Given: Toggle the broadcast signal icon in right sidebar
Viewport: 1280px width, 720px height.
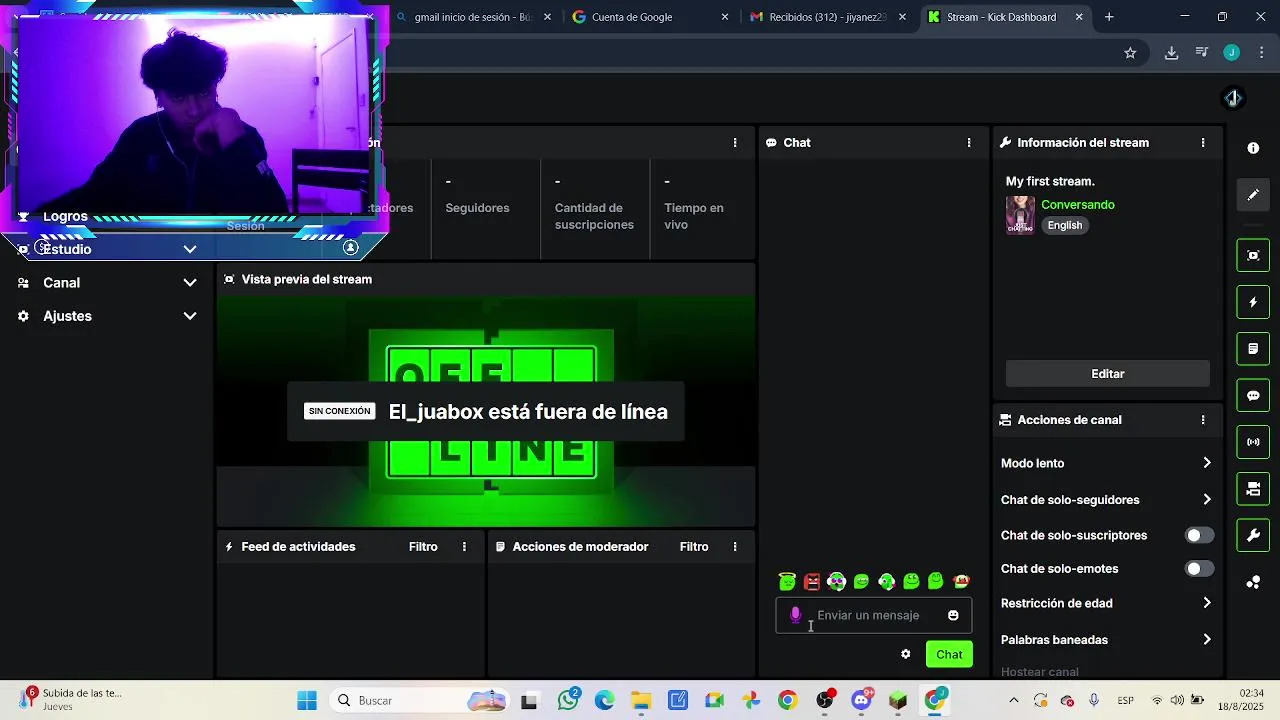Looking at the screenshot, I should [1253, 442].
